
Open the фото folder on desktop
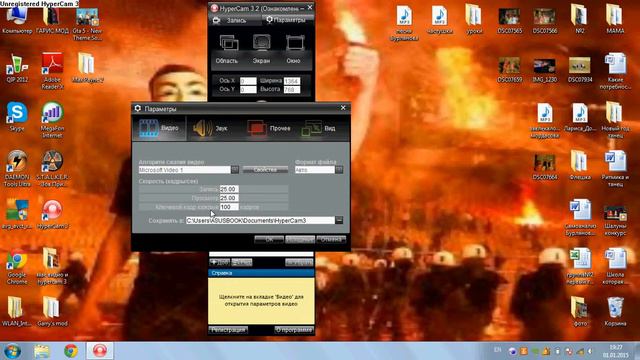[580, 312]
